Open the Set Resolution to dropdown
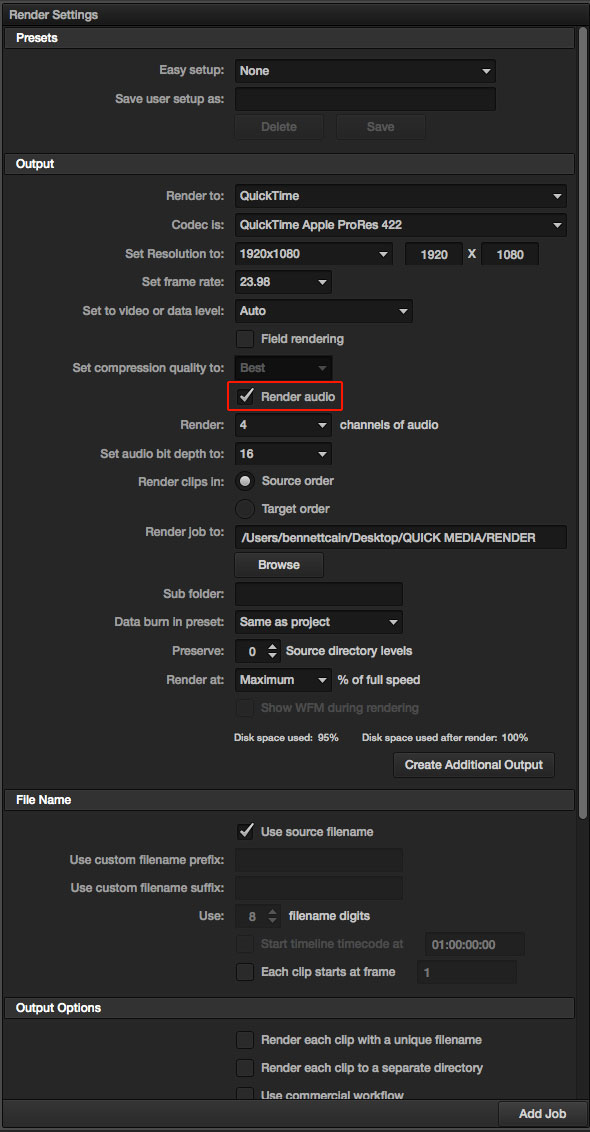 point(313,254)
